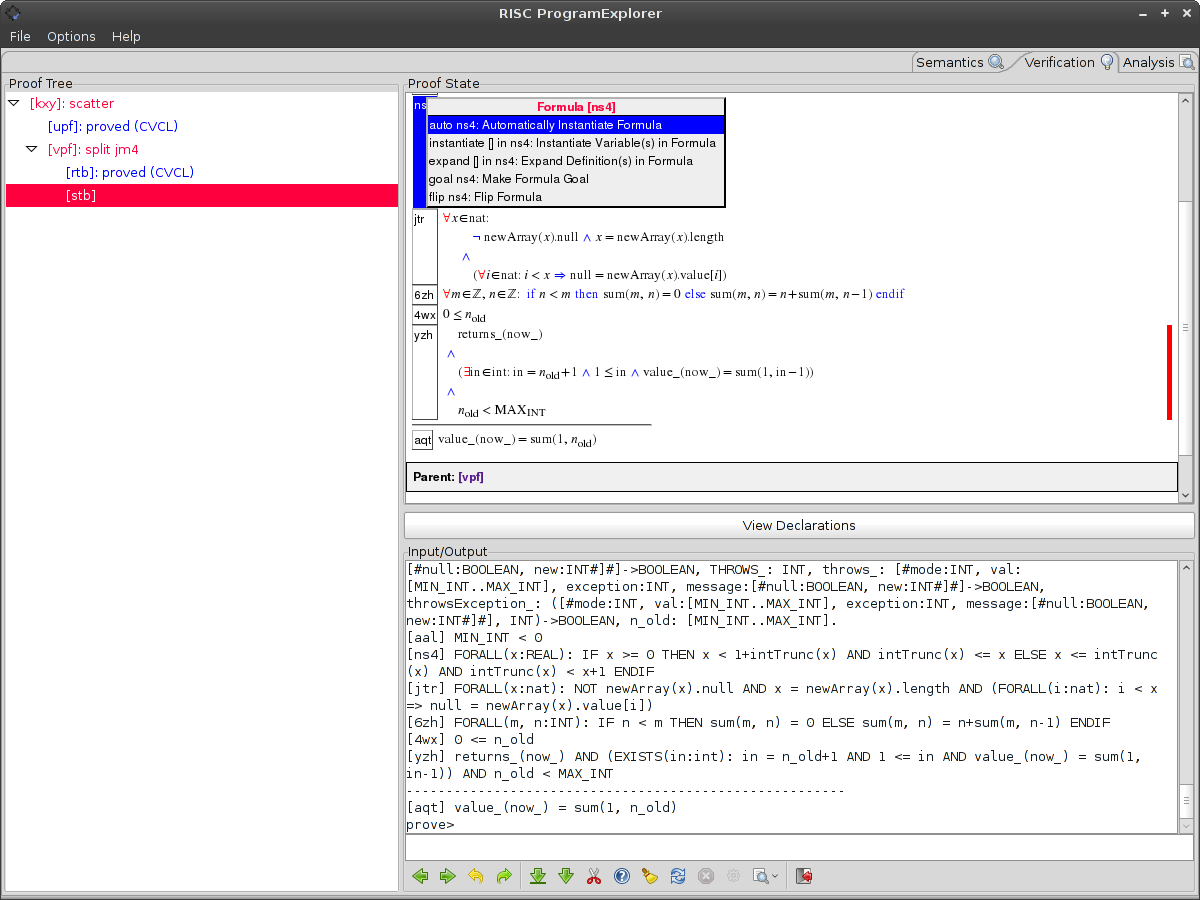Click the Proof State scrollbar up arrow
1200x900 pixels.
pyautogui.click(x=1186, y=101)
